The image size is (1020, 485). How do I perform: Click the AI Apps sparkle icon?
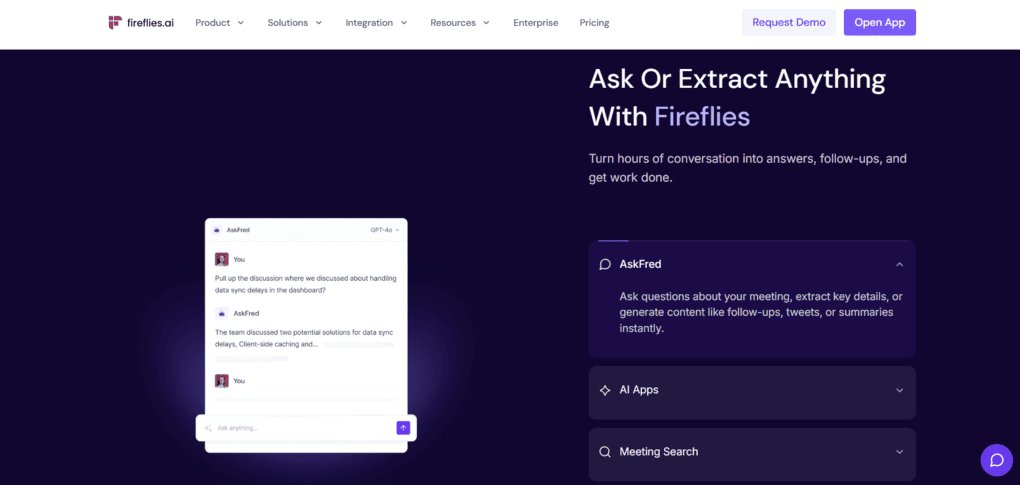[x=605, y=390]
